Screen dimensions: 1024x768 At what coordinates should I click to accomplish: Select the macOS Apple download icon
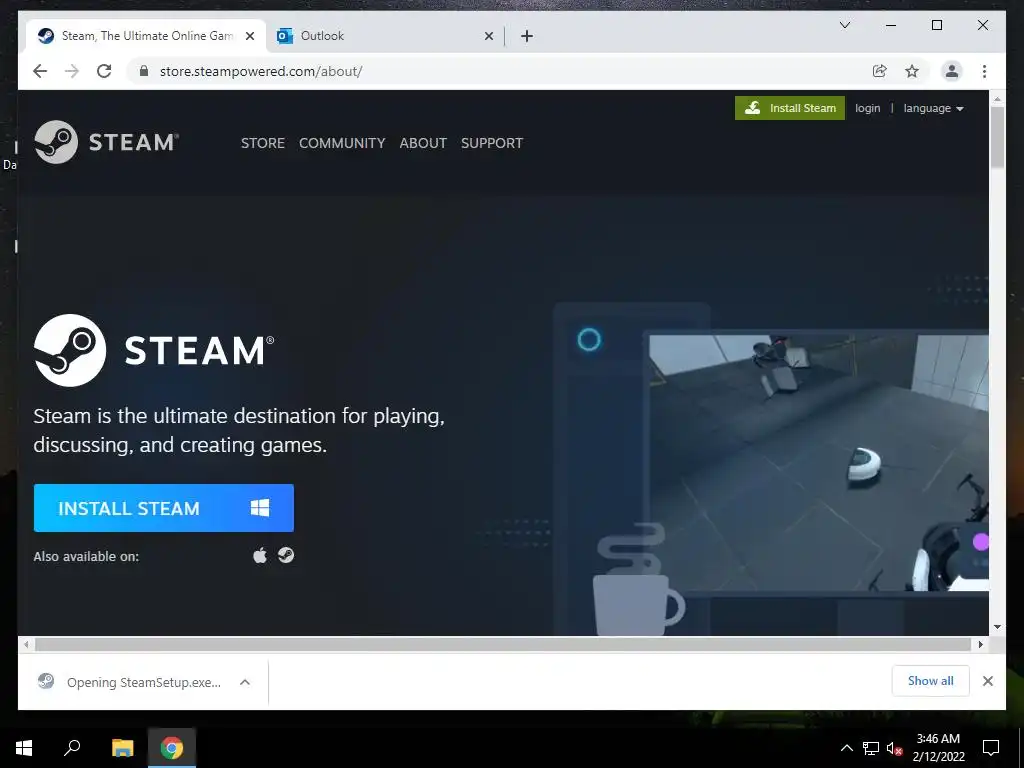click(x=260, y=555)
